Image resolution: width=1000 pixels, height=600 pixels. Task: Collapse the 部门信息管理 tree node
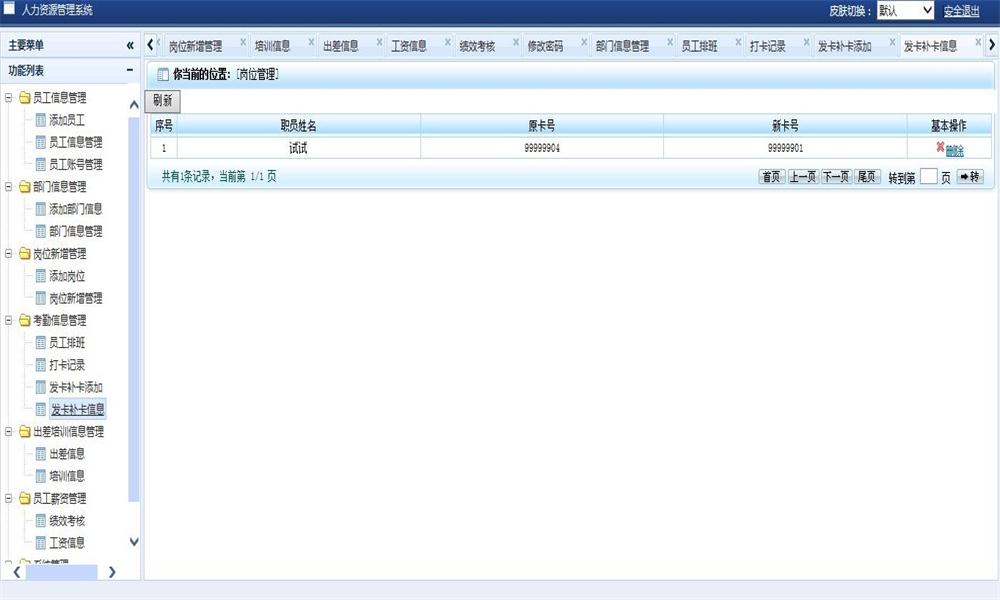click(x=9, y=187)
